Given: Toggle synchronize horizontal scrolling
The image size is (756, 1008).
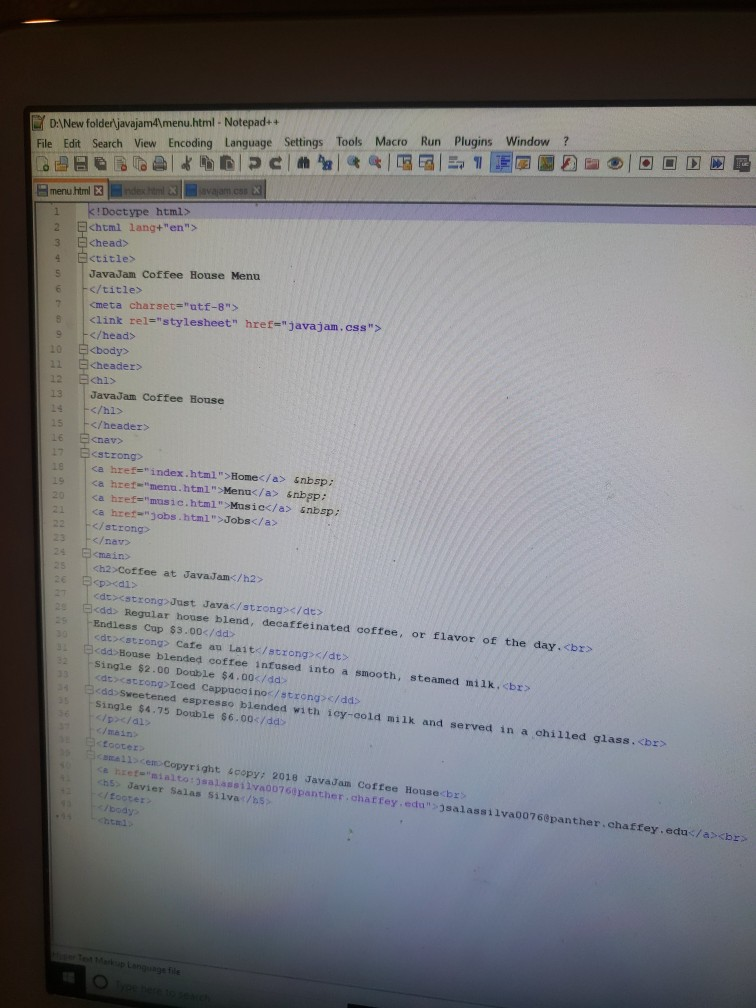Looking at the screenshot, I should 426,163.
